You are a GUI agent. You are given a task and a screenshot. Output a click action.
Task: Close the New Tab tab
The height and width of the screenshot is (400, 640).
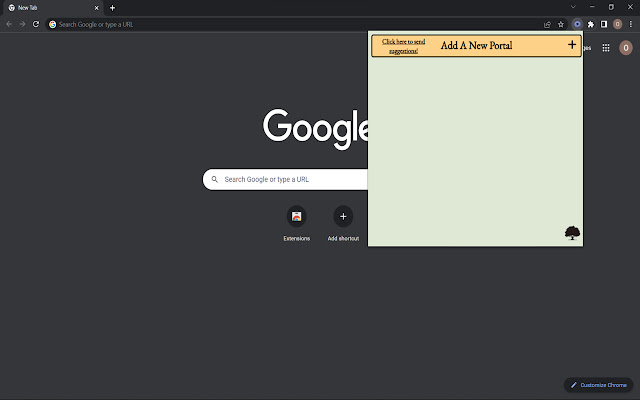tap(97, 8)
